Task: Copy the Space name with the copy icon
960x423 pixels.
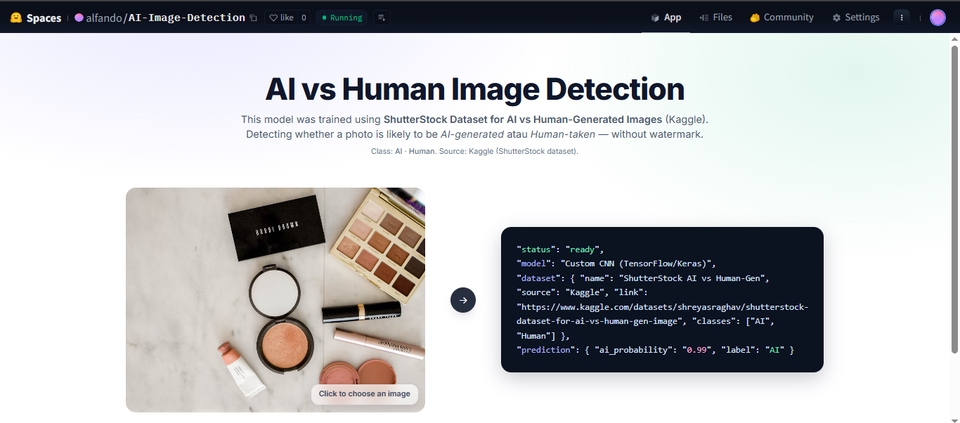Action: coord(253,18)
